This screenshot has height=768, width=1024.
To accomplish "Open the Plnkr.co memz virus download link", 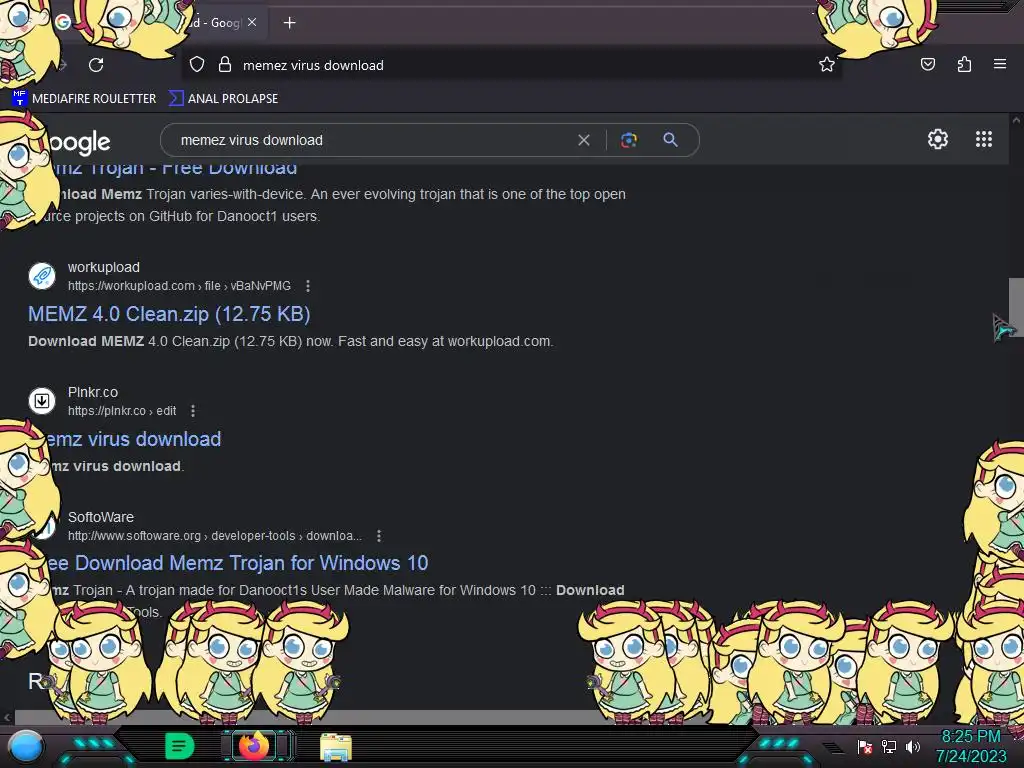I will coord(133,439).
